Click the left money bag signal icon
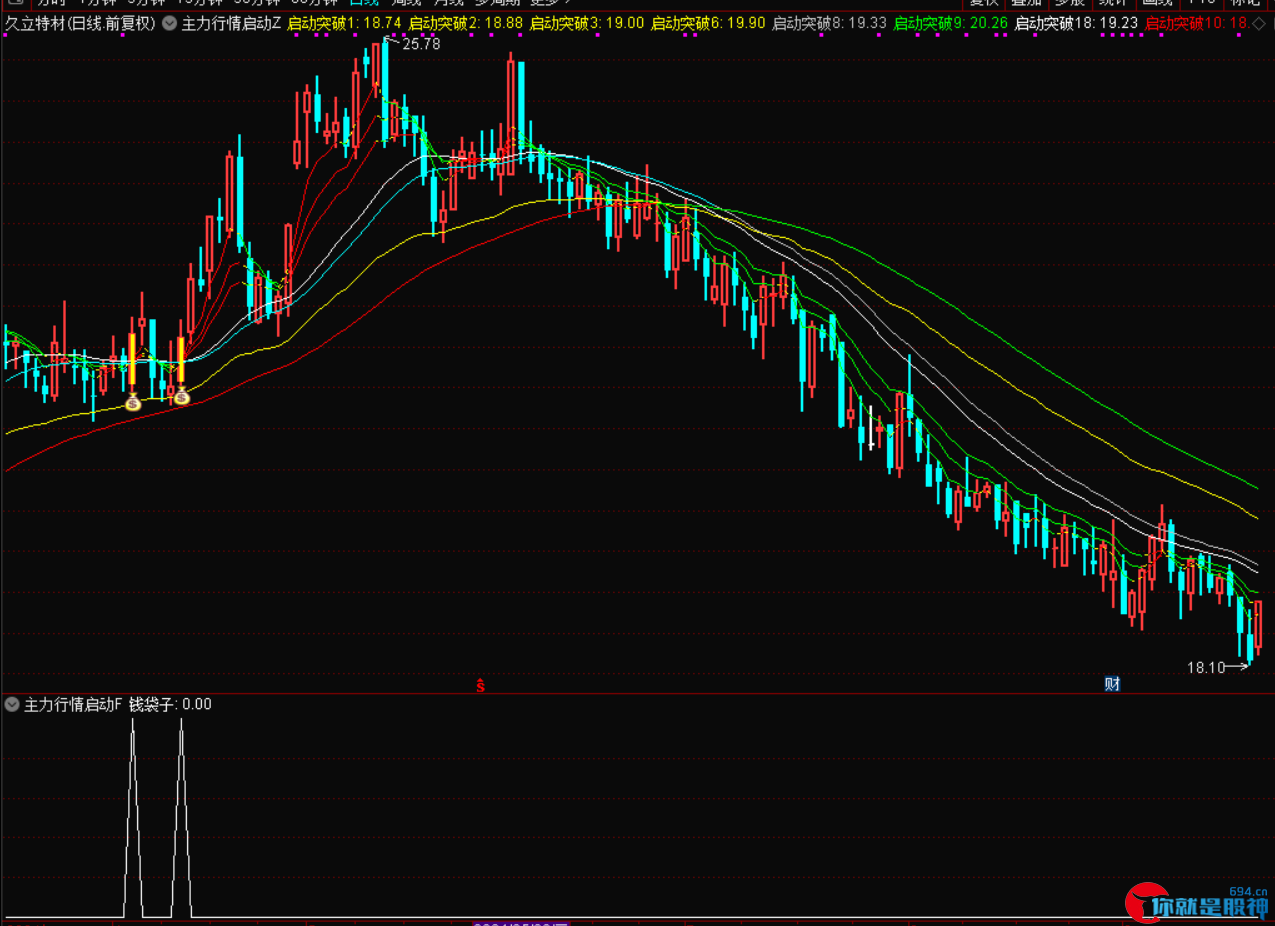This screenshot has width=1275, height=926. pos(133,402)
